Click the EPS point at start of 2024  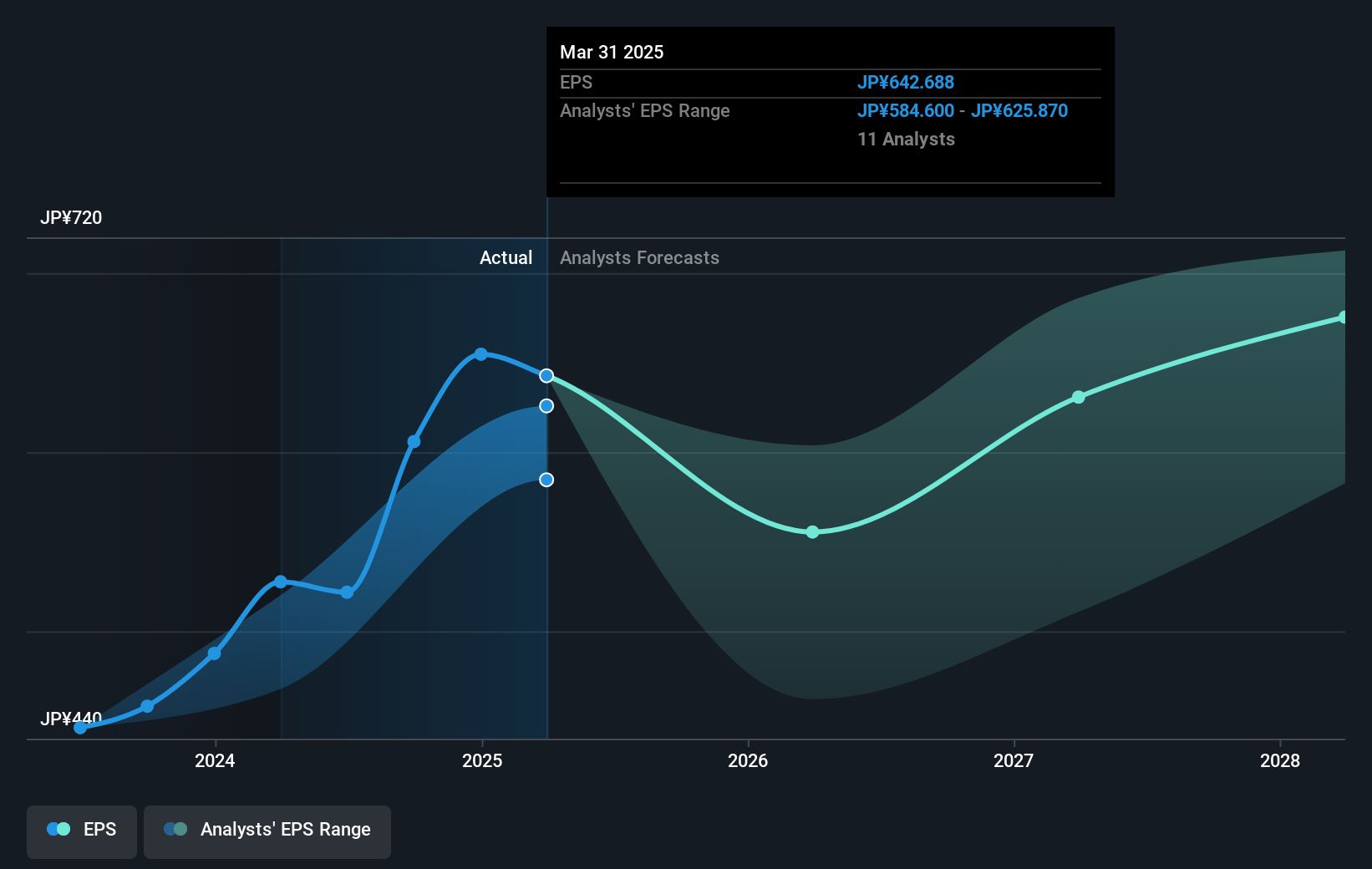point(215,653)
